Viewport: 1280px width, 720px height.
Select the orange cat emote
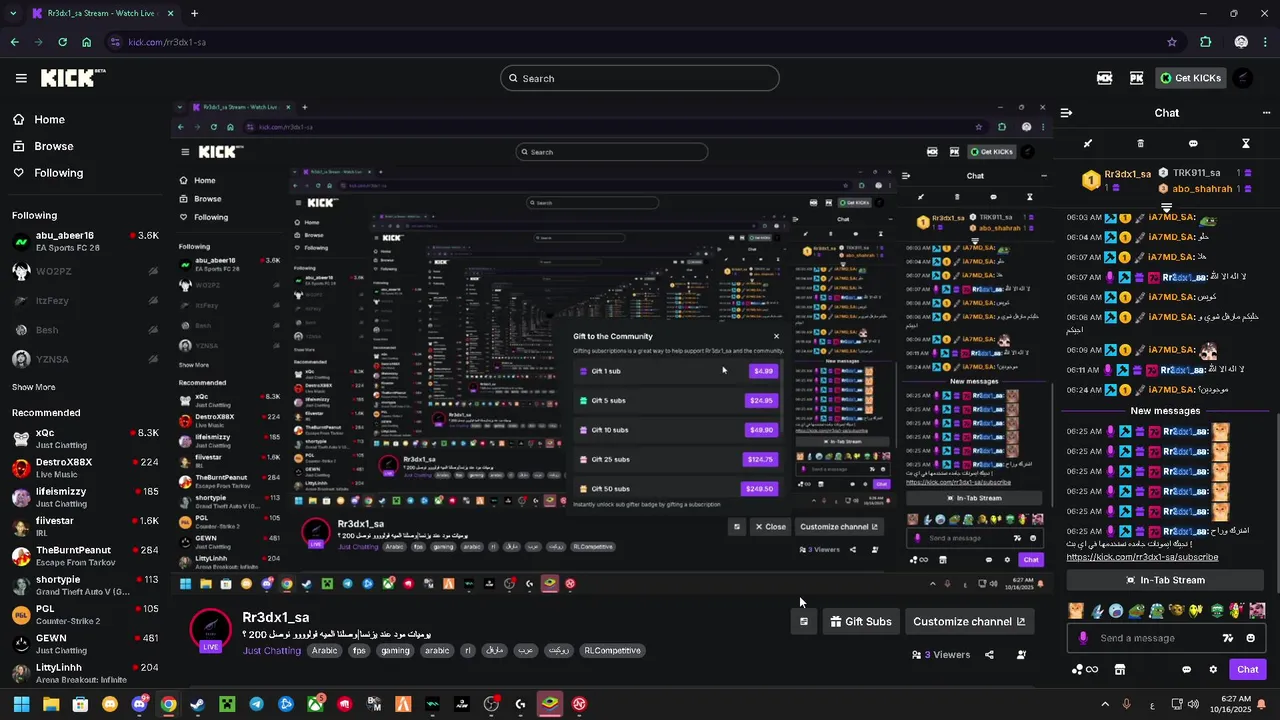point(1076,610)
